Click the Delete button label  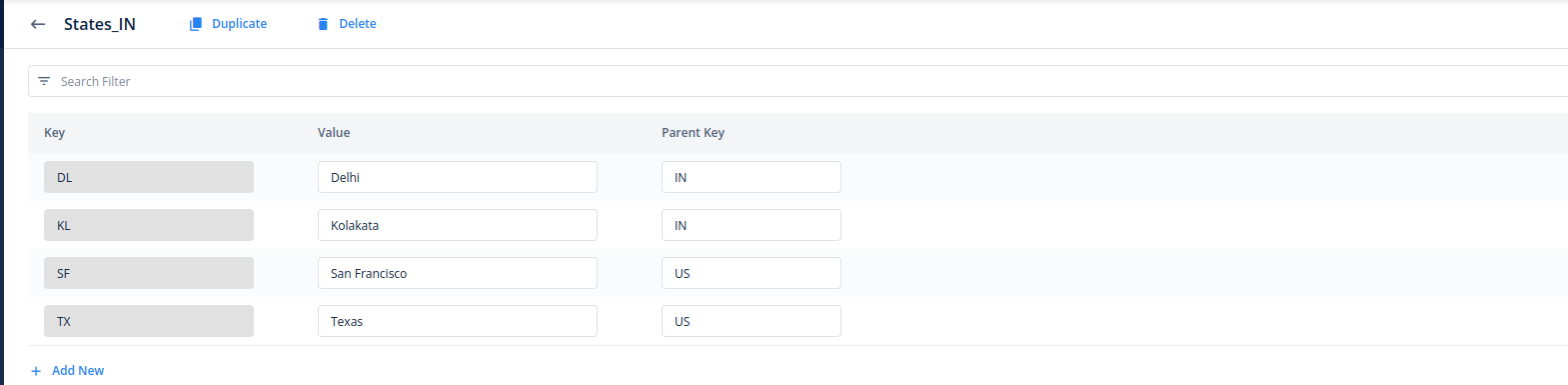(x=358, y=24)
